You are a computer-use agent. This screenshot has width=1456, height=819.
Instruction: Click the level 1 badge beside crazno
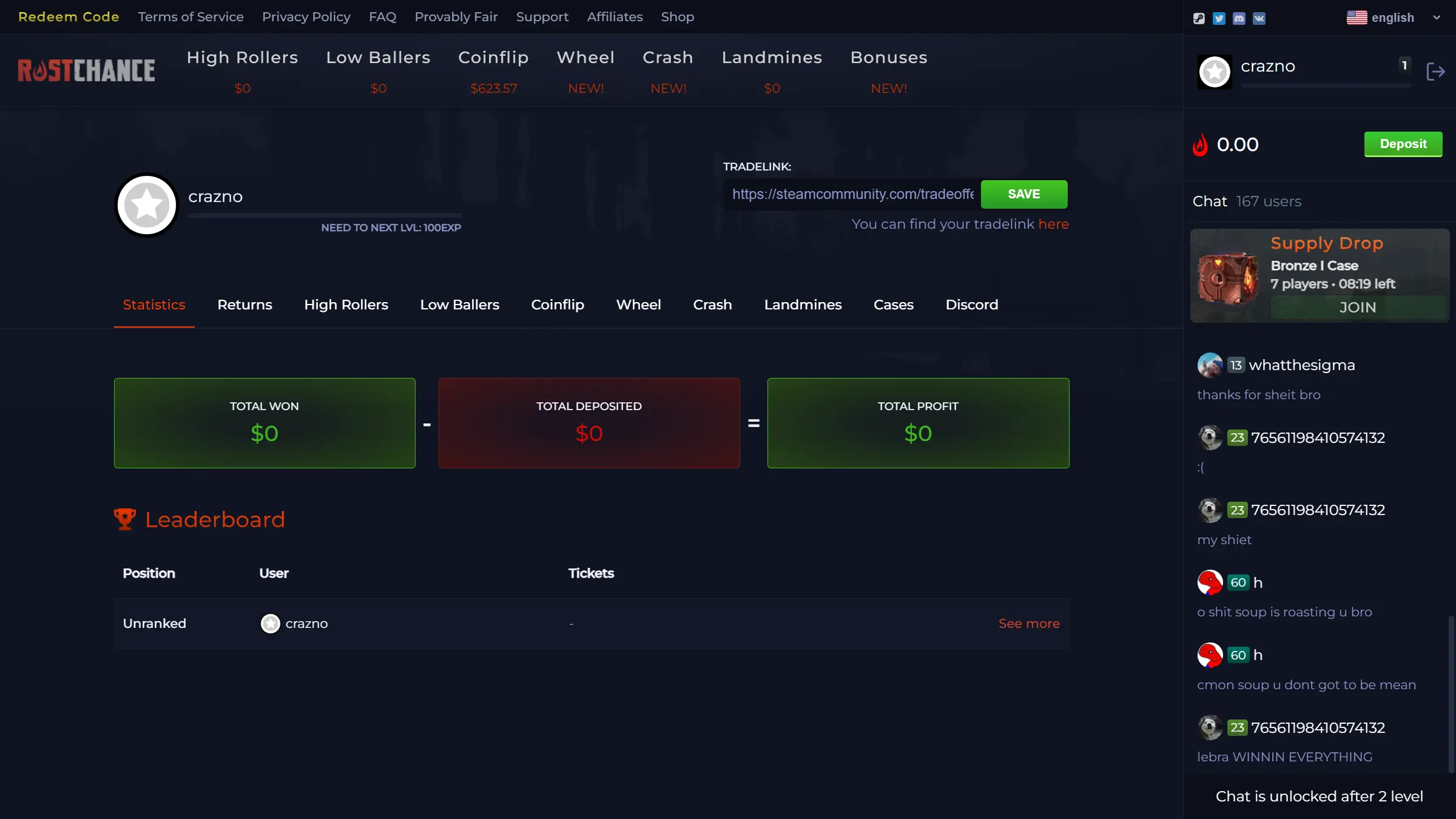[1404, 65]
